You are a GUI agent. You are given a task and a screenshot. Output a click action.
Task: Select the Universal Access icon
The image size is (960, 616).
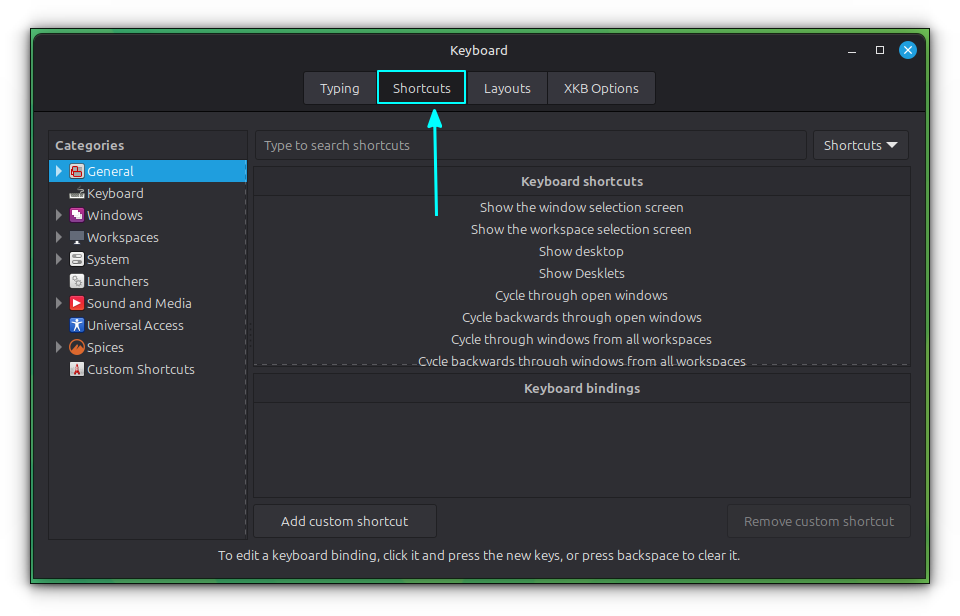76,325
